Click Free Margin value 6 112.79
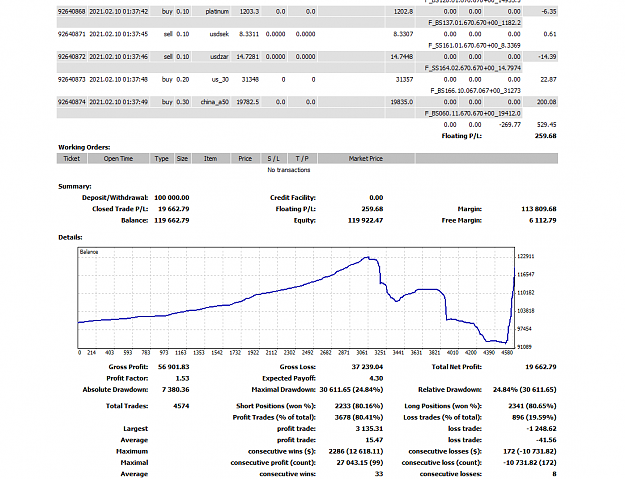The height and width of the screenshot is (479, 625). click(x=543, y=220)
